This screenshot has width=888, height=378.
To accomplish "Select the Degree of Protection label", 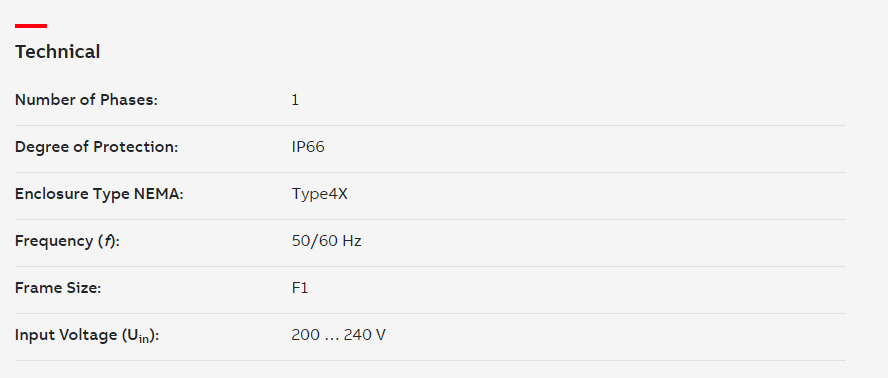I will point(96,147).
